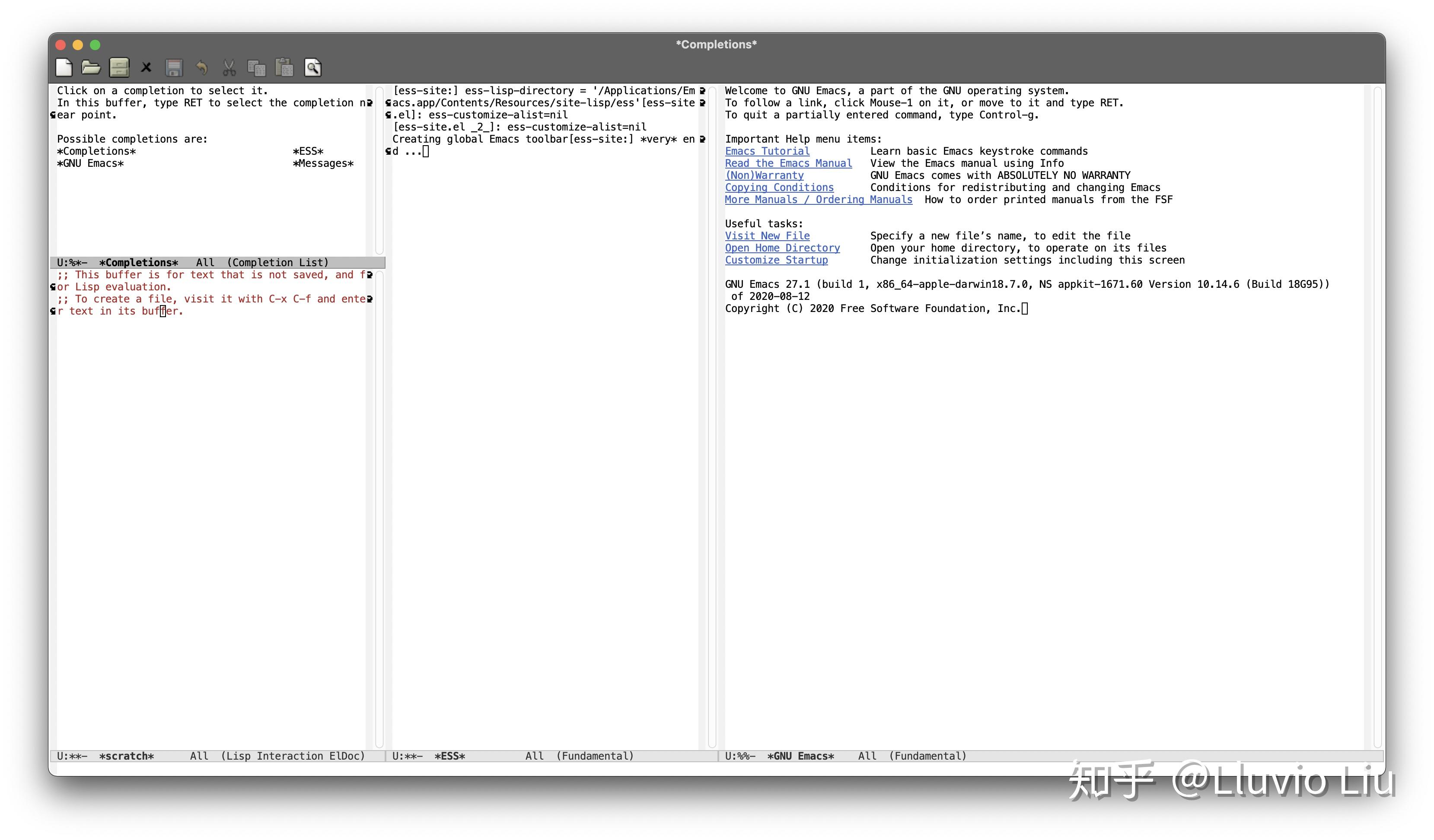Open Copying Conditions
The width and height of the screenshot is (1434, 840).
click(x=779, y=187)
